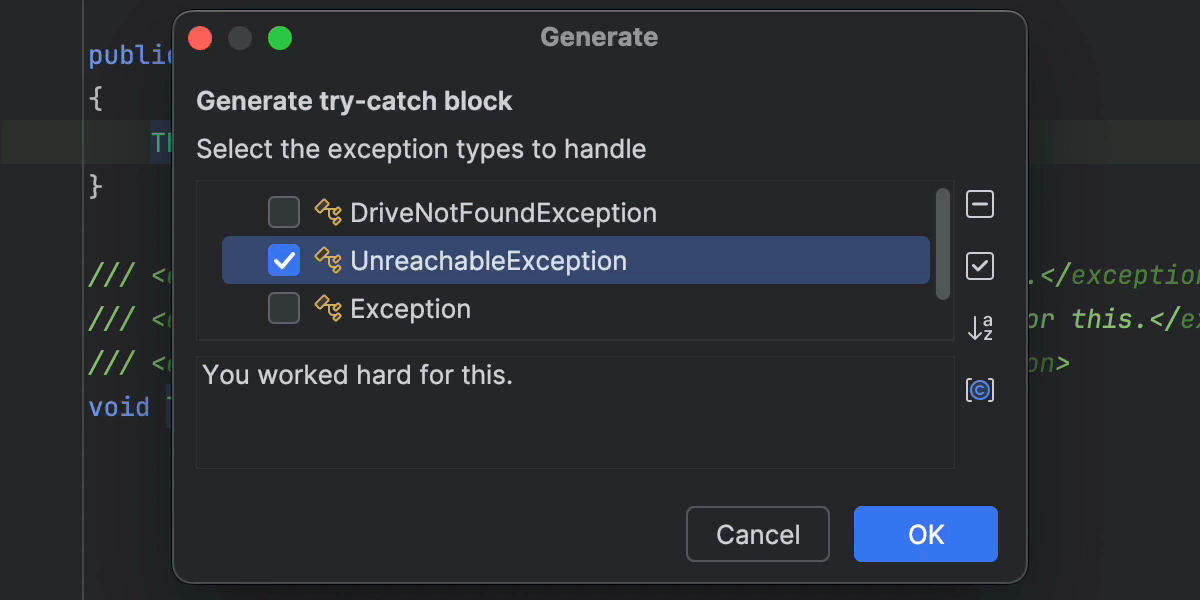Click the Exception class icon

pyautogui.click(x=329, y=309)
